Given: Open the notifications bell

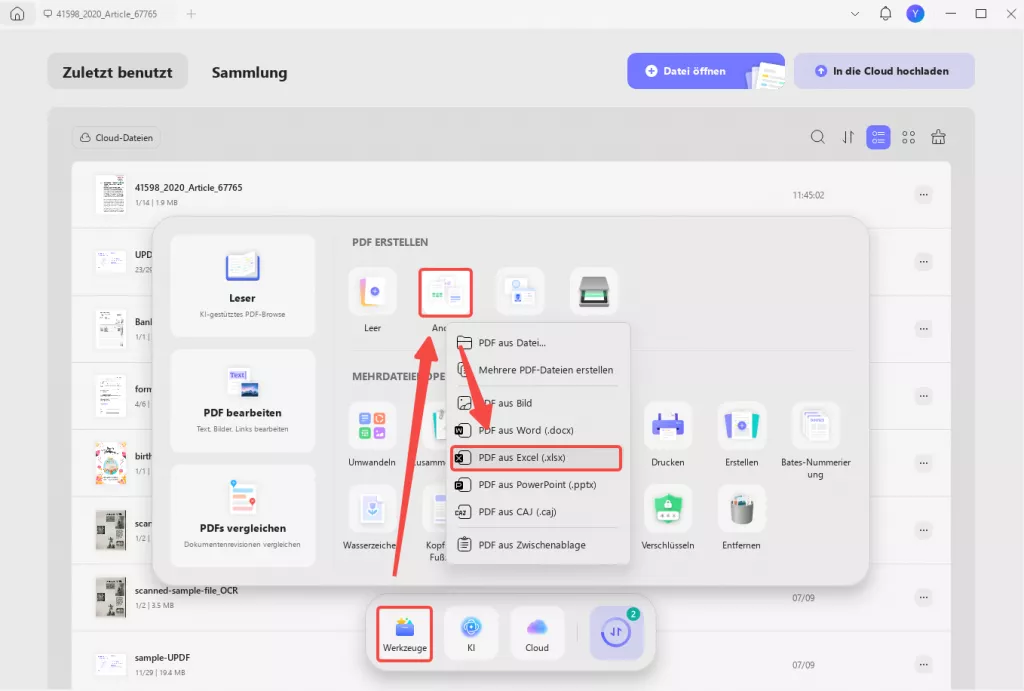Looking at the screenshot, I should (x=885, y=14).
